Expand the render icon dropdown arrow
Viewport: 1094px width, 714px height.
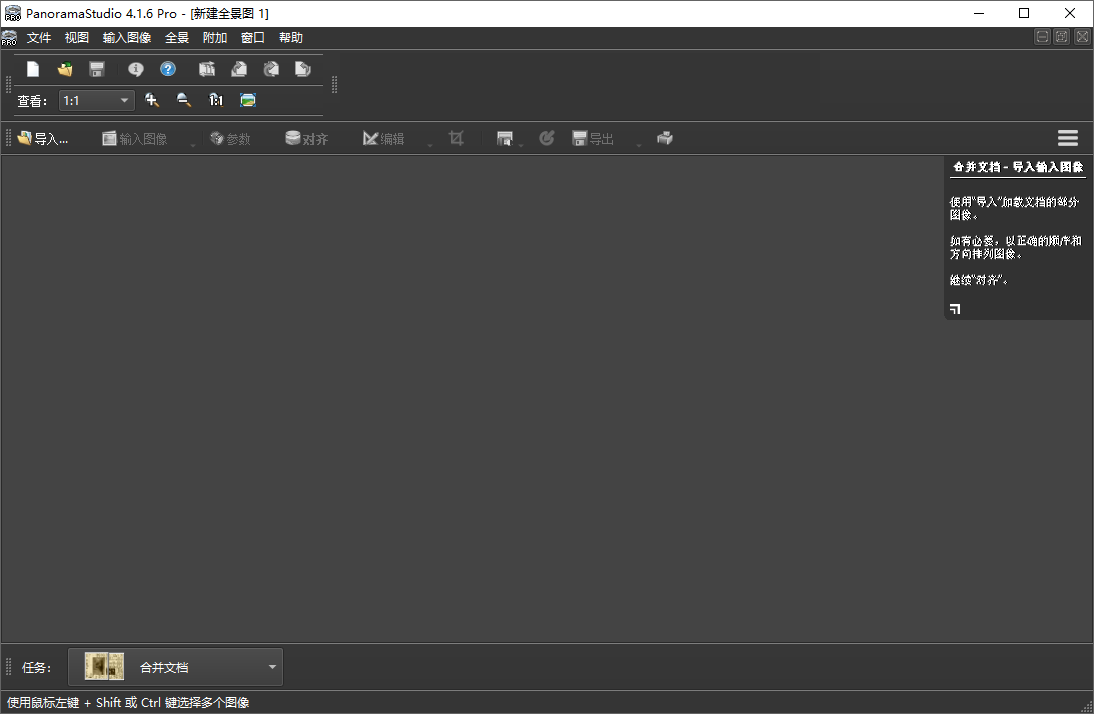click(520, 144)
